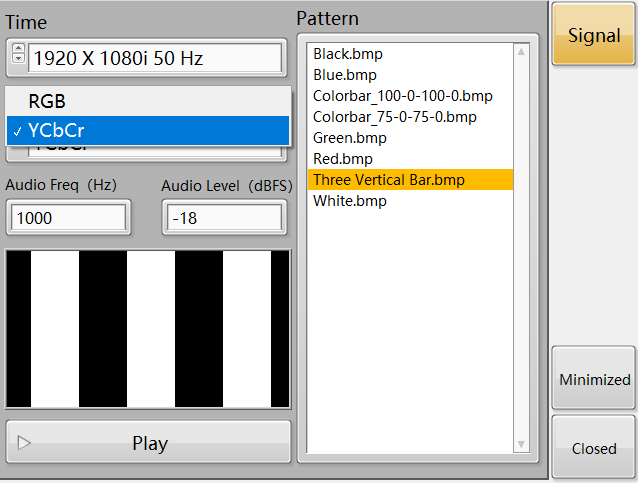Screen dimensions: 638x483
Task: Click the 1920 X 1080i 50 Hz field
Action: (x=154, y=58)
